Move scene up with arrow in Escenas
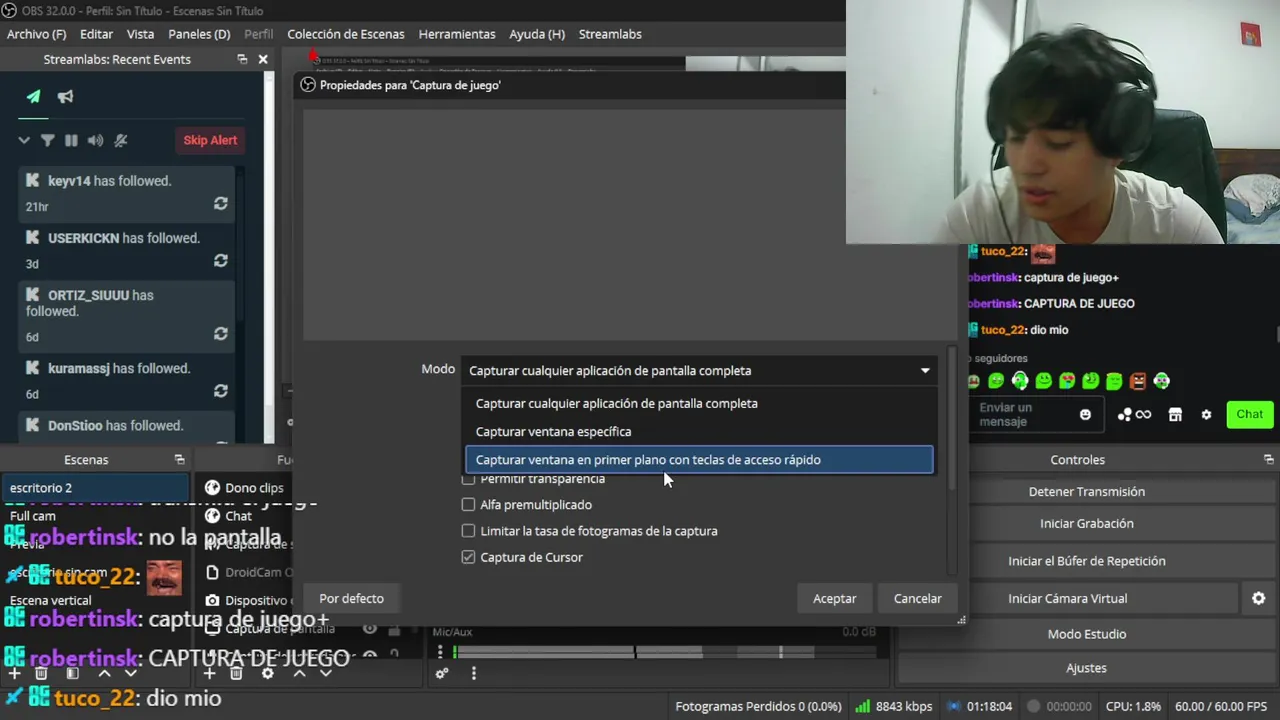The image size is (1280, 720). click(103, 673)
